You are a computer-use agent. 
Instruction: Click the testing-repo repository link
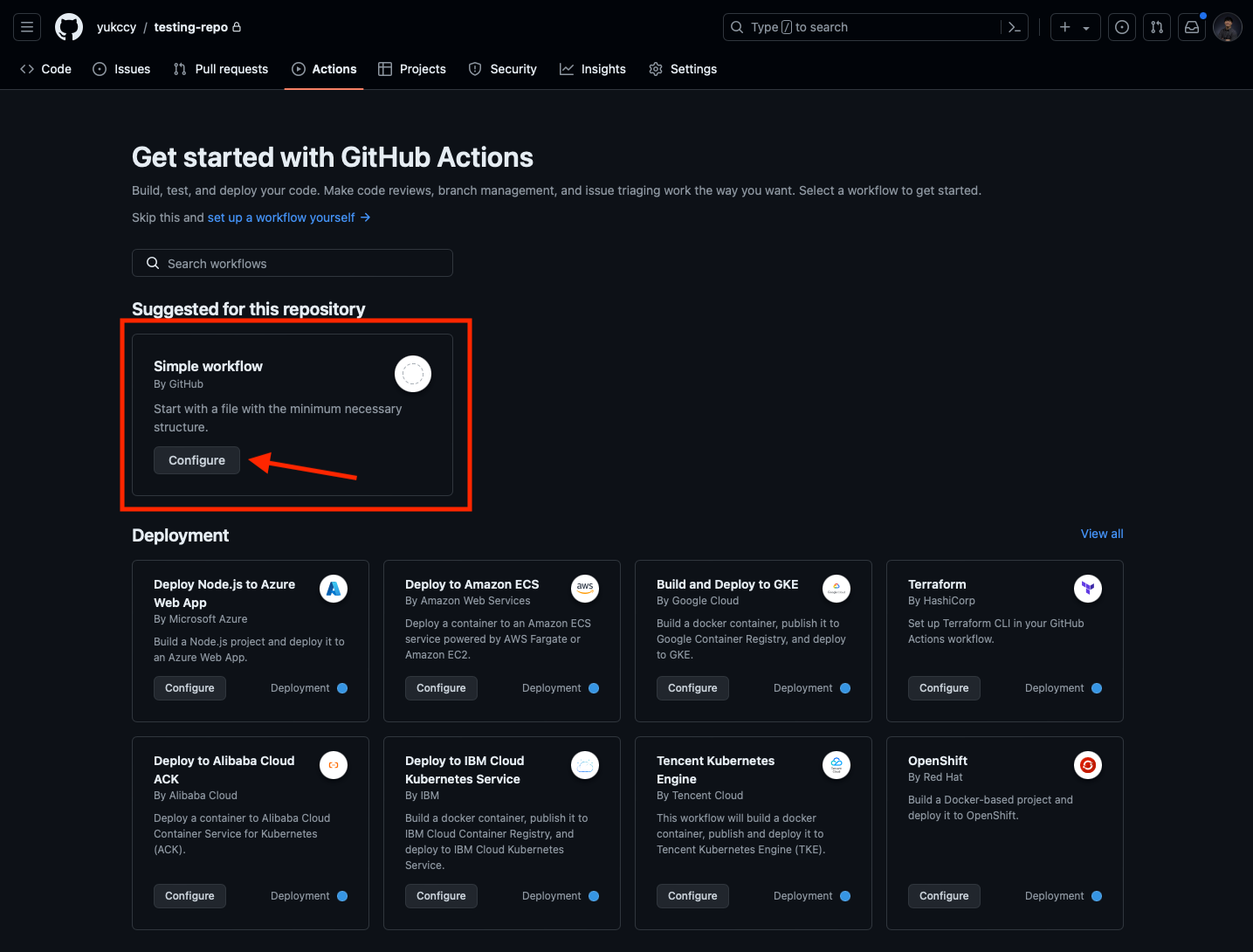click(x=190, y=27)
